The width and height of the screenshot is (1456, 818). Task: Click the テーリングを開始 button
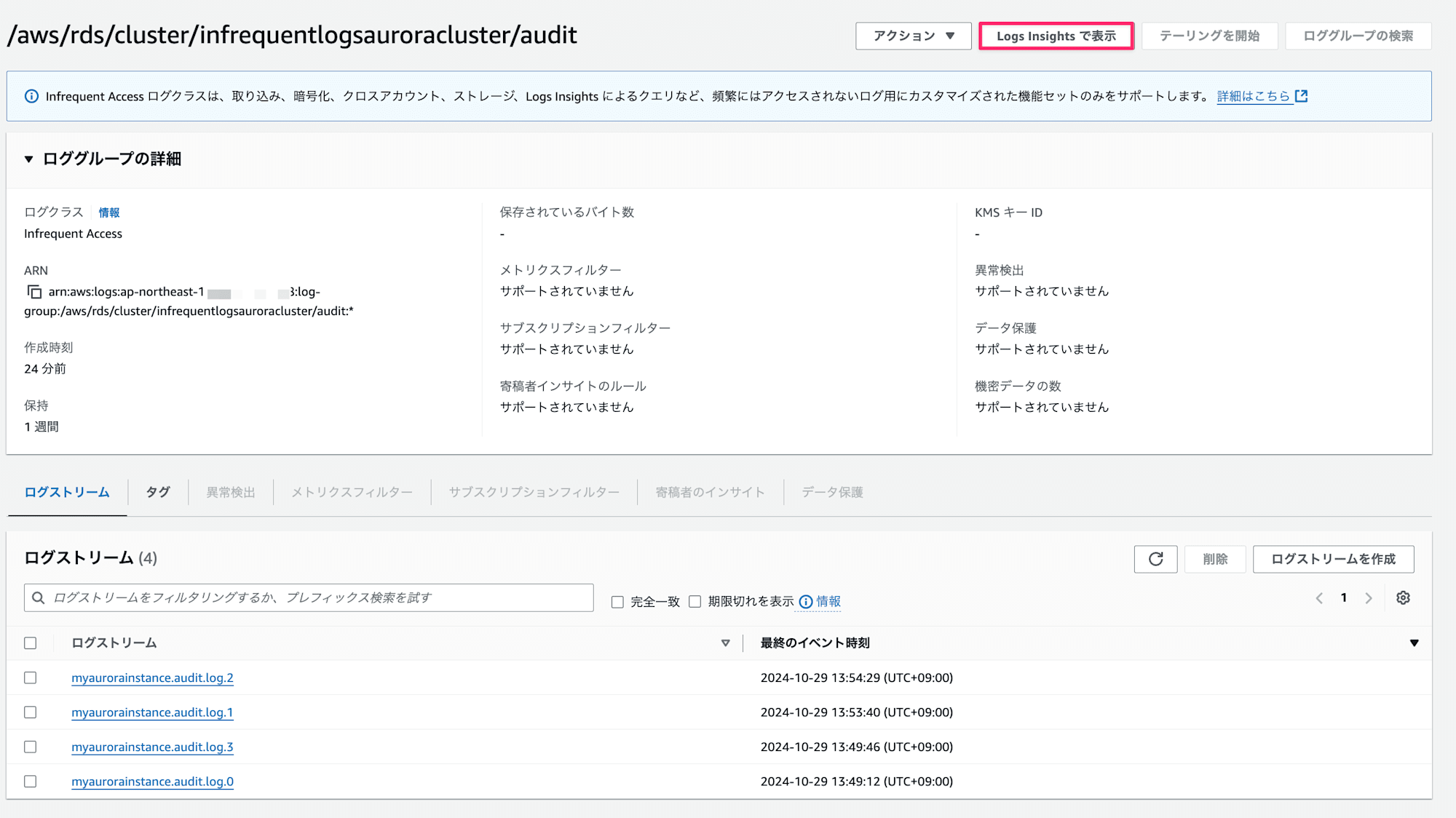[x=1209, y=36]
